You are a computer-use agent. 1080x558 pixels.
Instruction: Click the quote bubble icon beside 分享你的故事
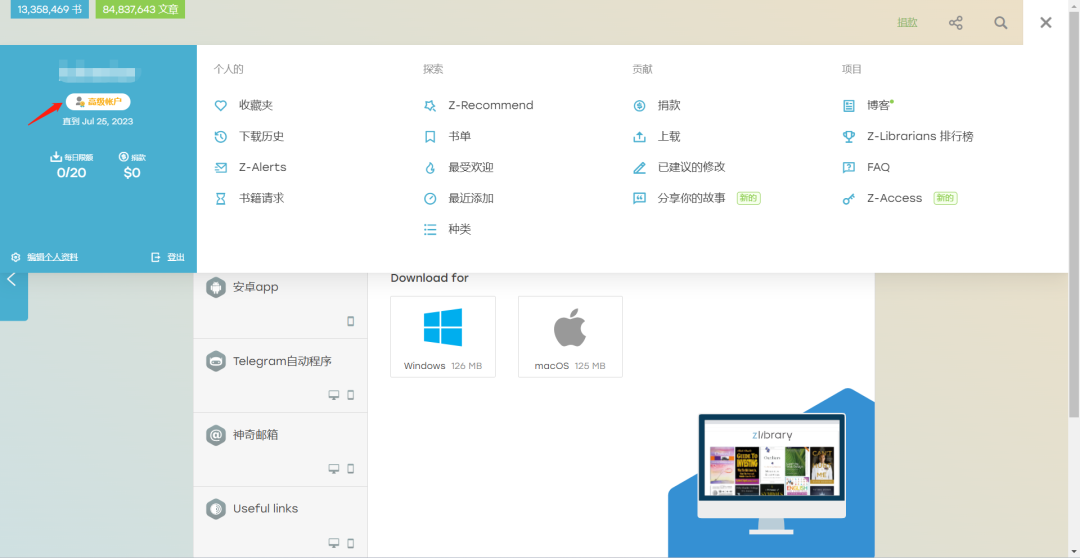click(x=639, y=198)
